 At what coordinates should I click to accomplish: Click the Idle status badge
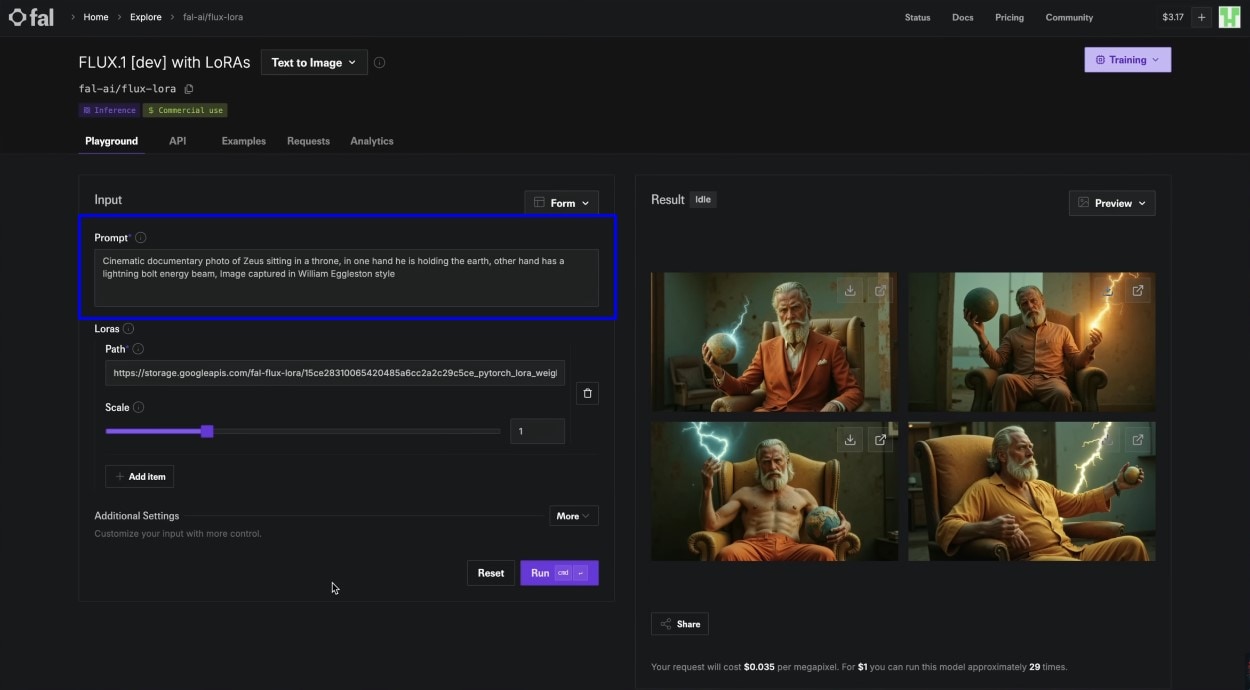[x=703, y=200]
